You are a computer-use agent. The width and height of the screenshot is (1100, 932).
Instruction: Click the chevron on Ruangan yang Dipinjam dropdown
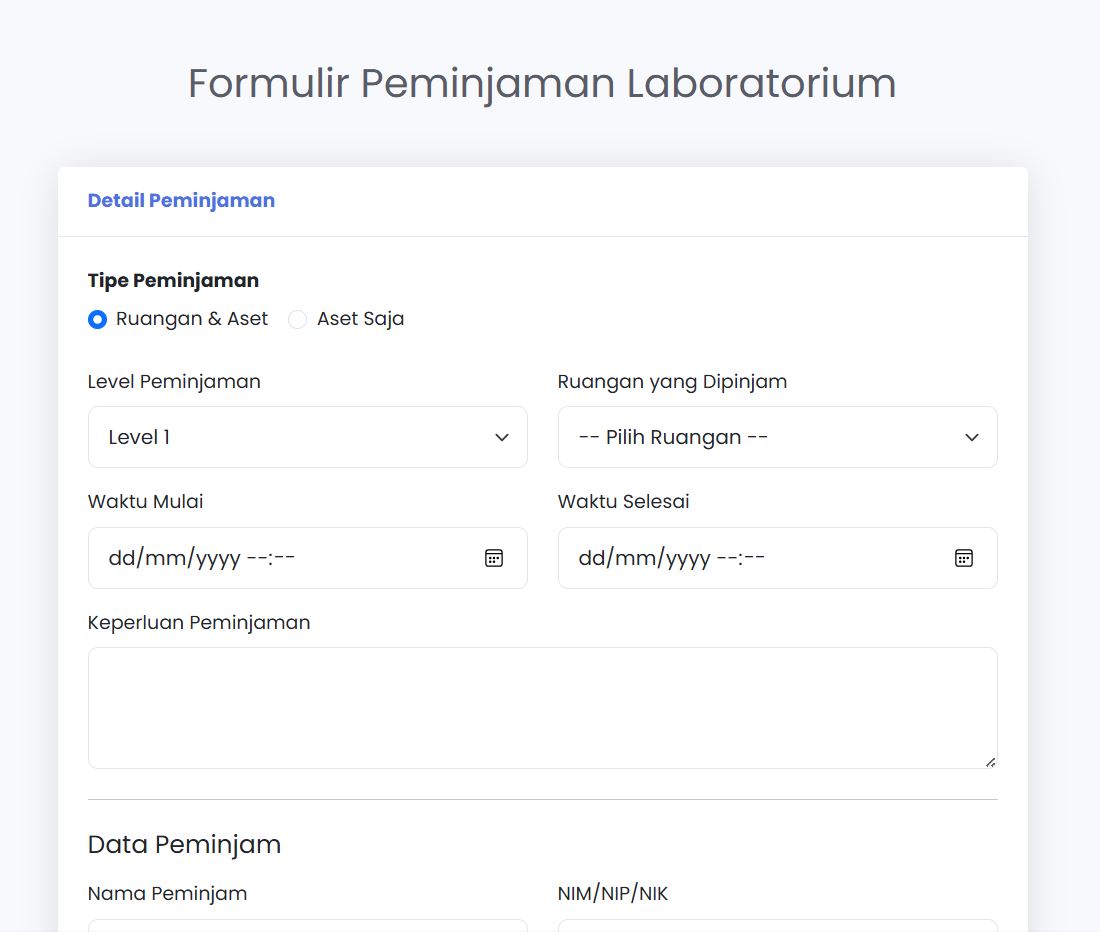click(x=971, y=437)
